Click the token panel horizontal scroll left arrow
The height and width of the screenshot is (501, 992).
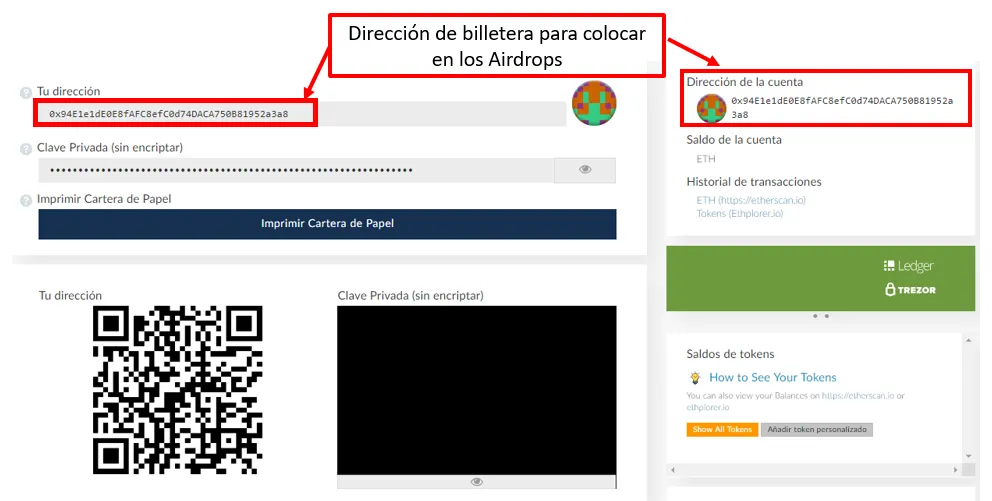(x=673, y=470)
